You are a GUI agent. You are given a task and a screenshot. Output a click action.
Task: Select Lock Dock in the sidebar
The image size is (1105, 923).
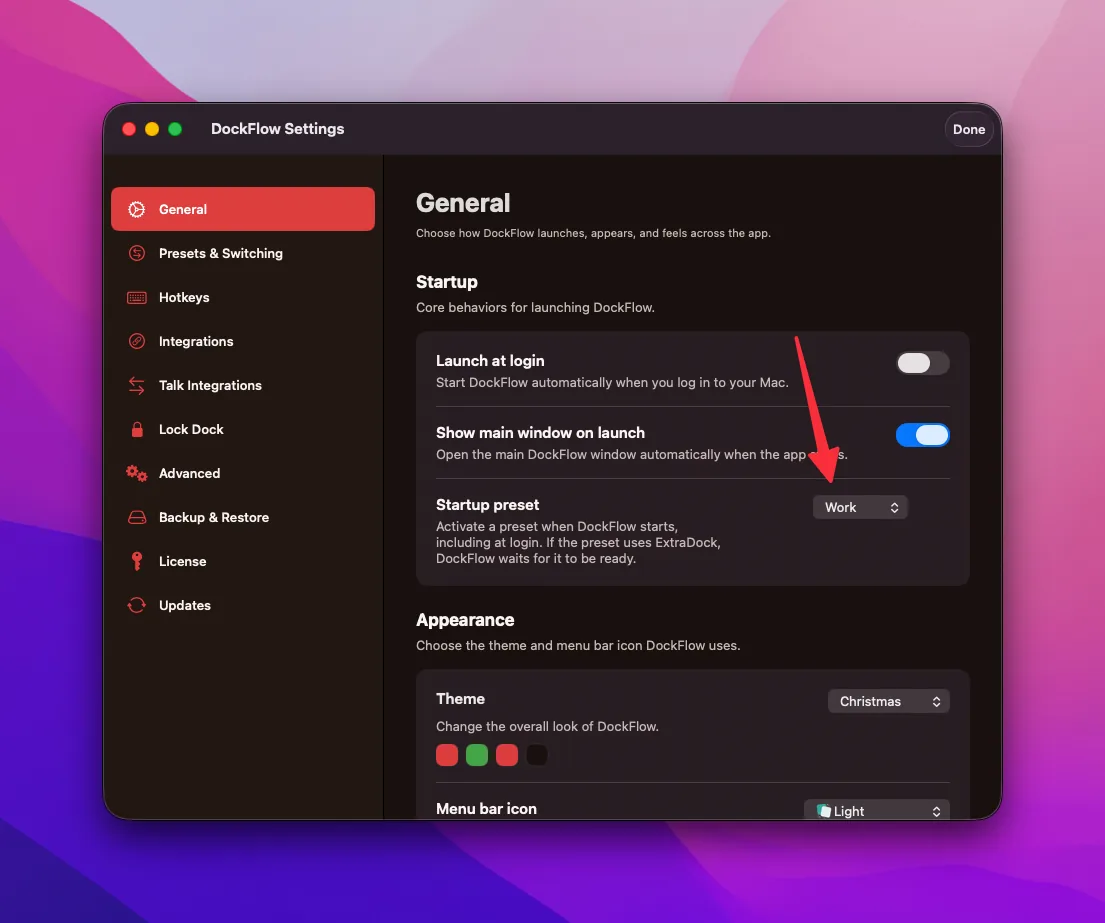(x=242, y=429)
